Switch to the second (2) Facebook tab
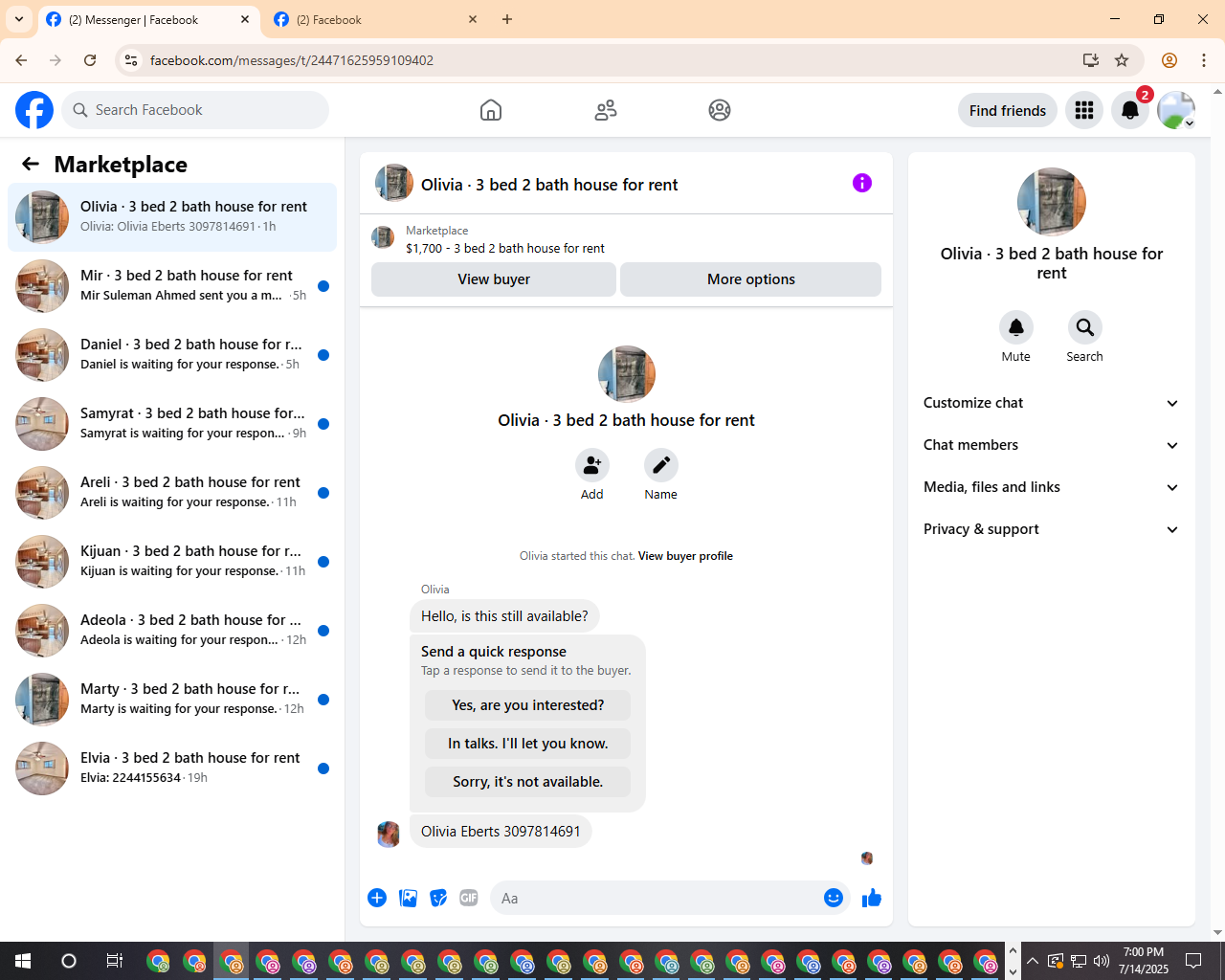Viewport: 1225px width, 980px height. (375, 20)
